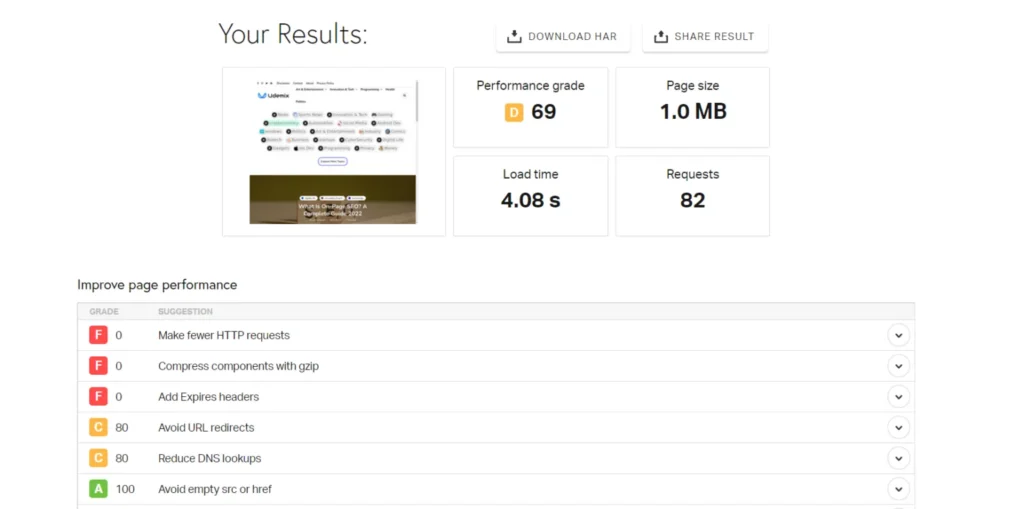
Task: Click the GRADE column header
Action: (104, 312)
